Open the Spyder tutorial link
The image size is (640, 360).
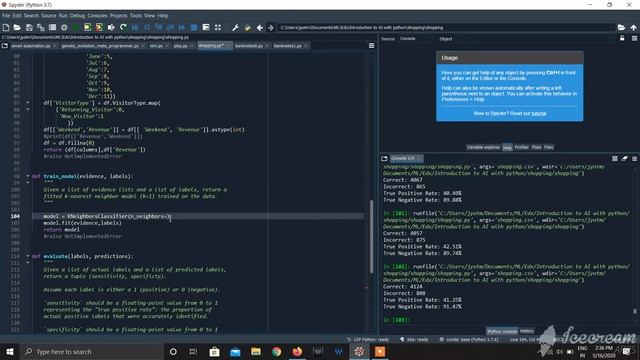(538, 113)
